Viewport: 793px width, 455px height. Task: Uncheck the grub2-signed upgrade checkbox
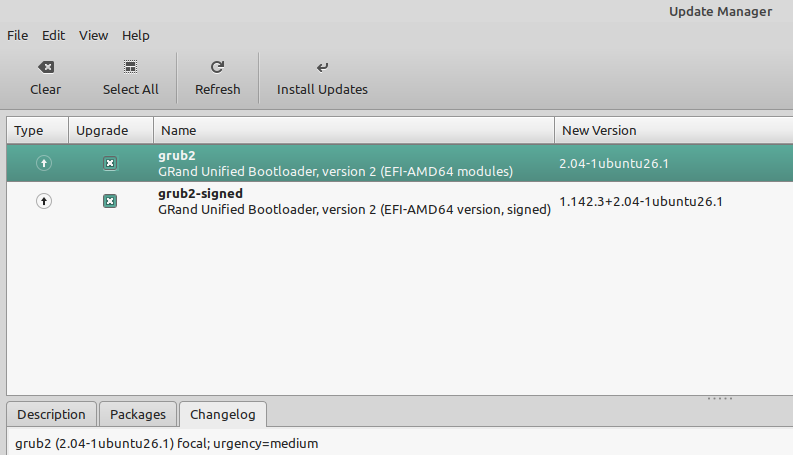point(110,201)
